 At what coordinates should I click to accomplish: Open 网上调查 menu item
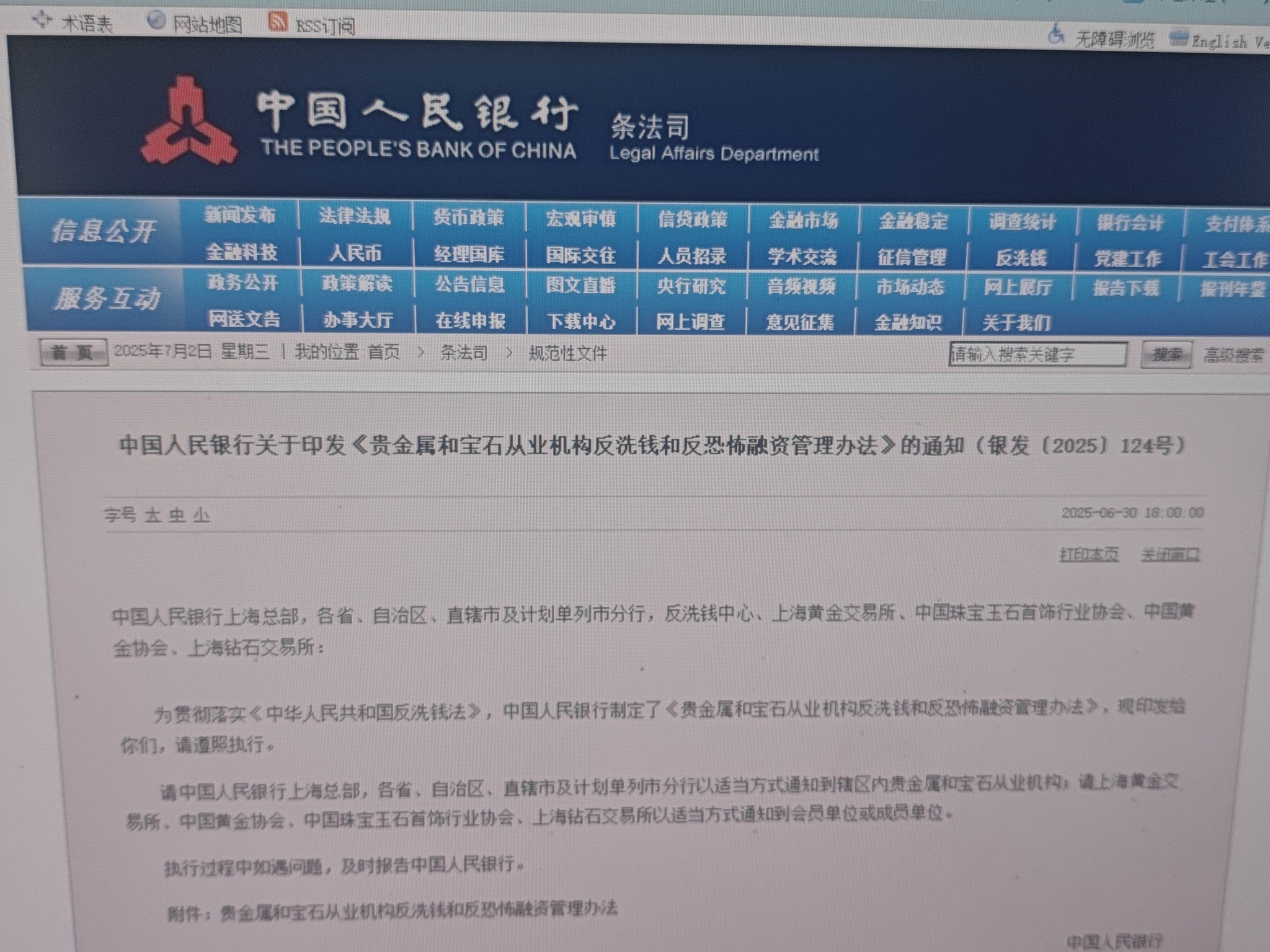[x=690, y=322]
